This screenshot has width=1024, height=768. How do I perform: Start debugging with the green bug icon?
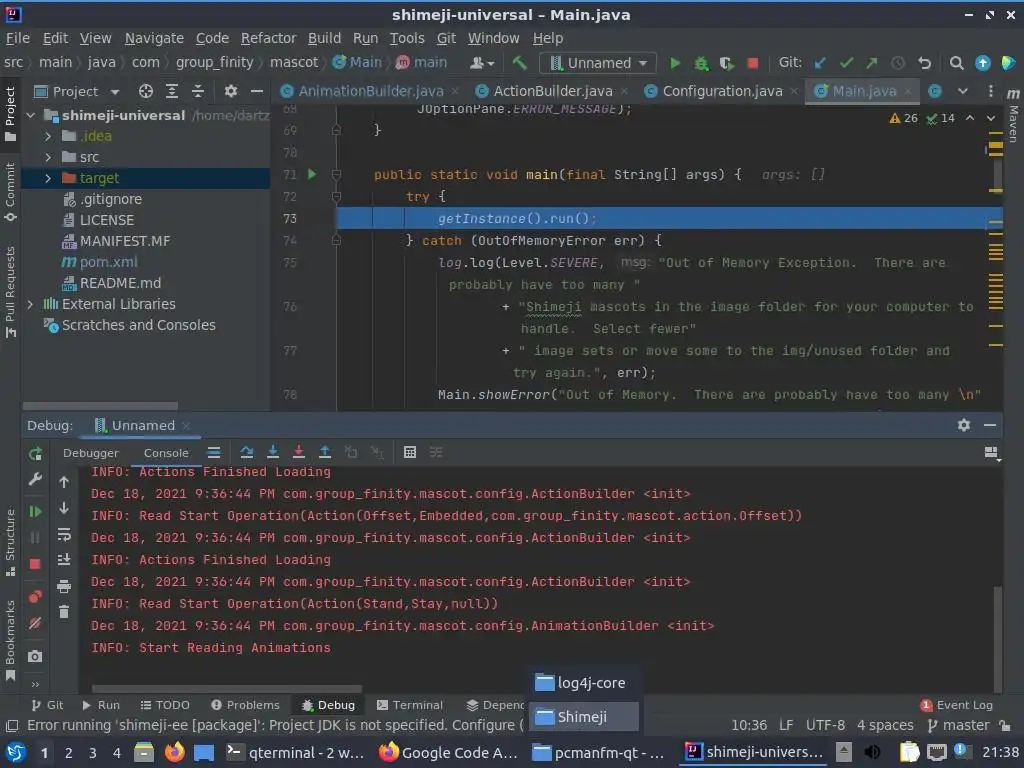click(x=701, y=63)
